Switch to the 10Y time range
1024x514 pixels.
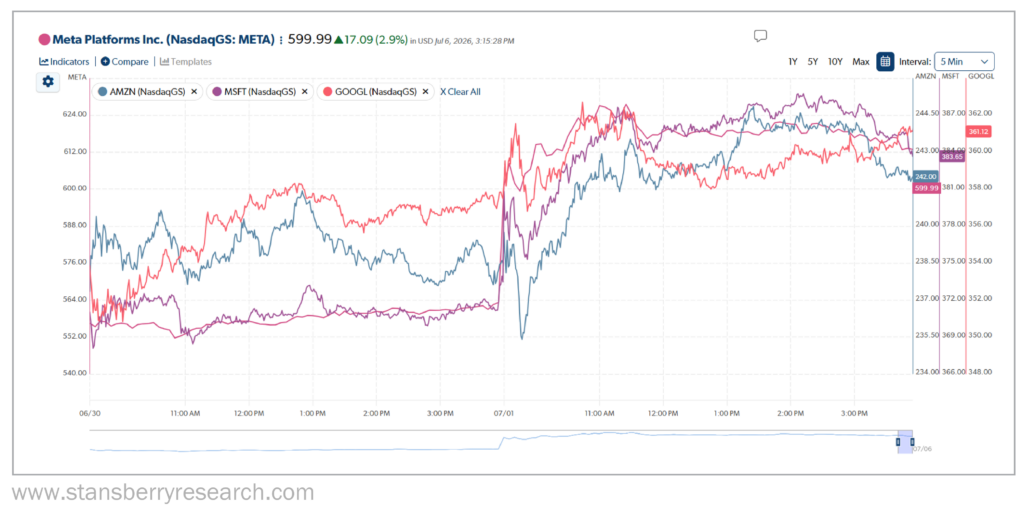pyautogui.click(x=835, y=62)
